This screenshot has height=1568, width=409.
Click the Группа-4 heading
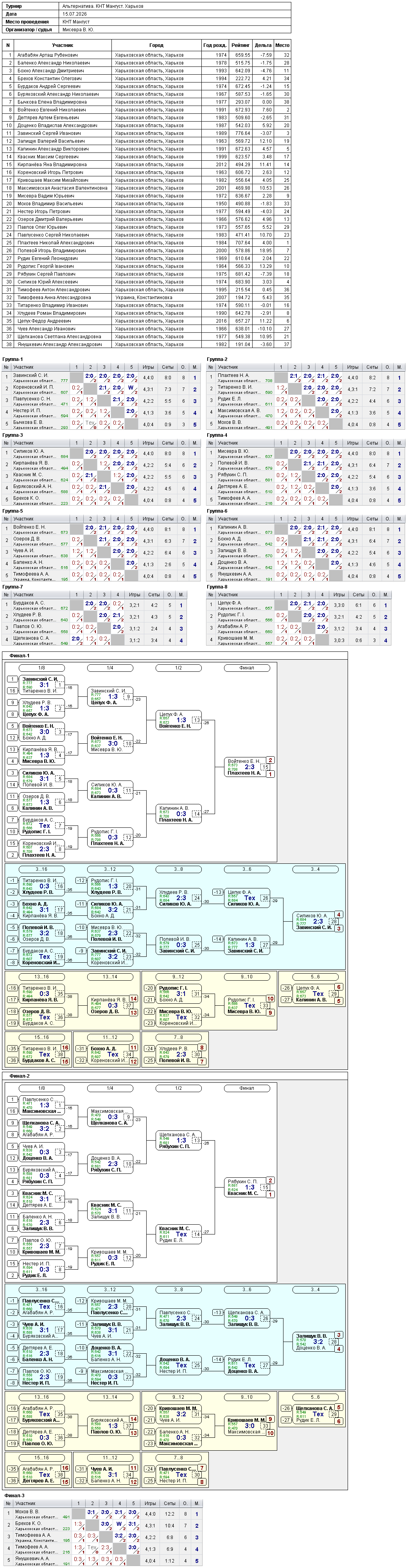tap(217, 435)
